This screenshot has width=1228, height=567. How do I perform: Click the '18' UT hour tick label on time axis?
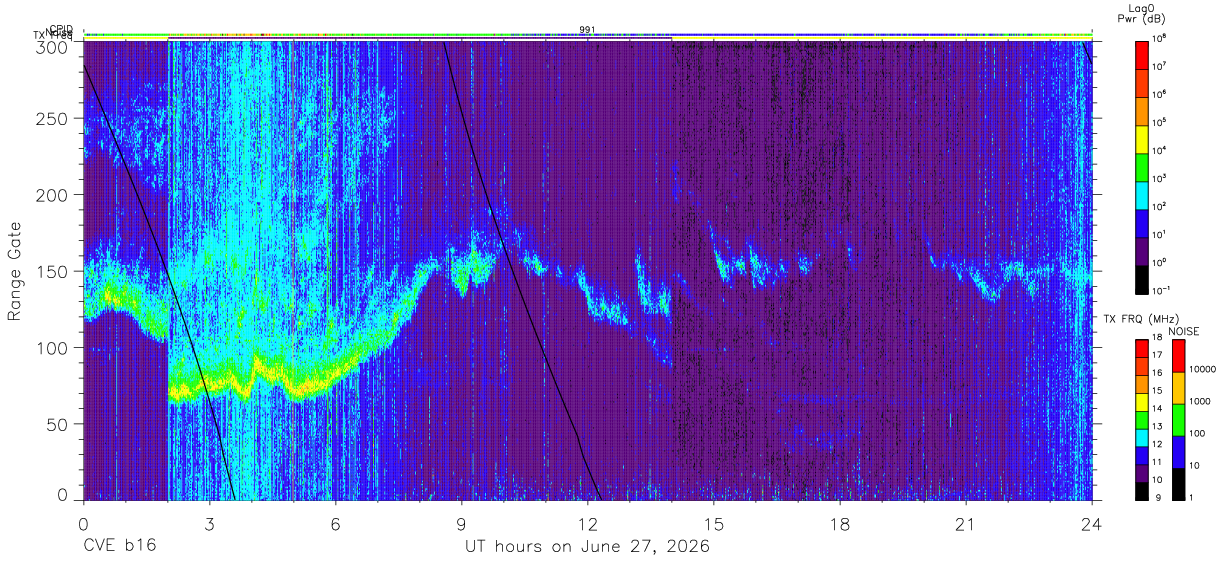tap(840, 524)
